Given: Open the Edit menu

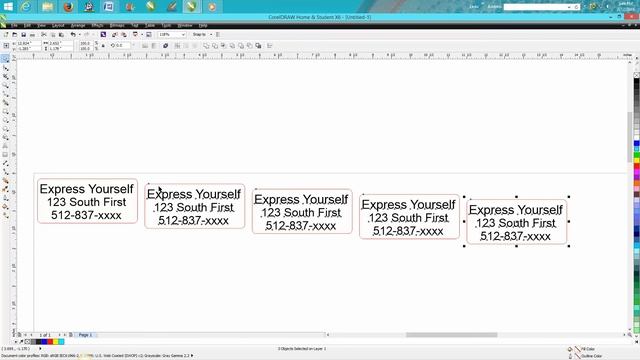Looking at the screenshot, I should pos(27,25).
